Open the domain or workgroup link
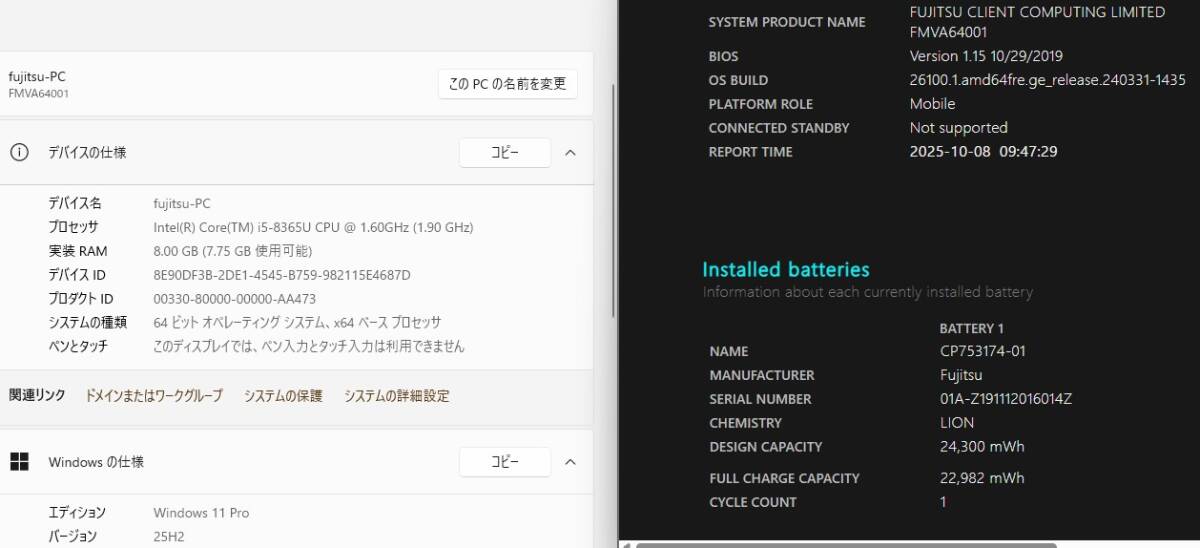 [x=154, y=396]
